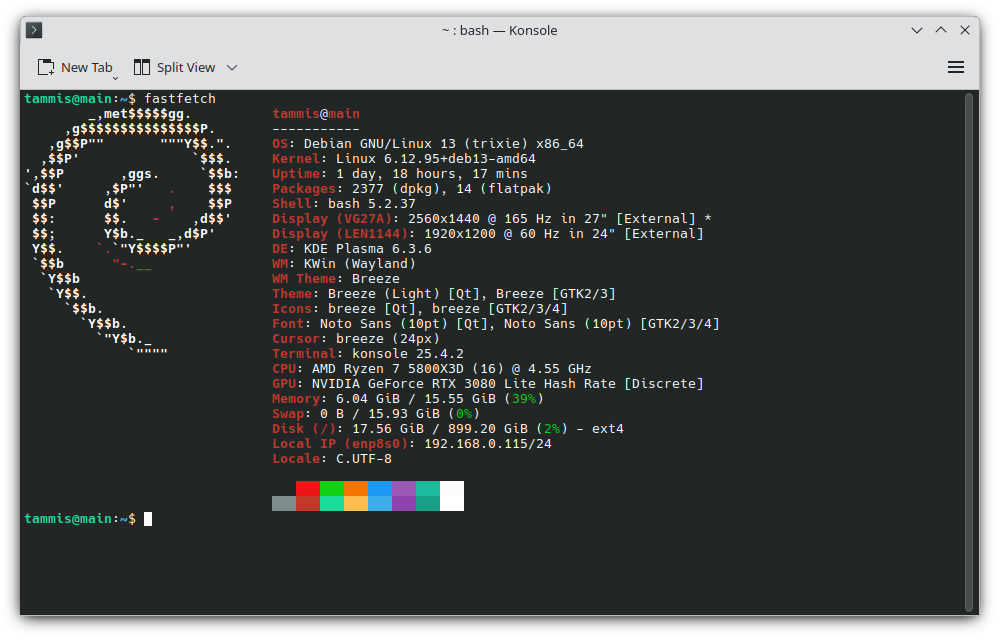Close the Konsole window

(965, 30)
